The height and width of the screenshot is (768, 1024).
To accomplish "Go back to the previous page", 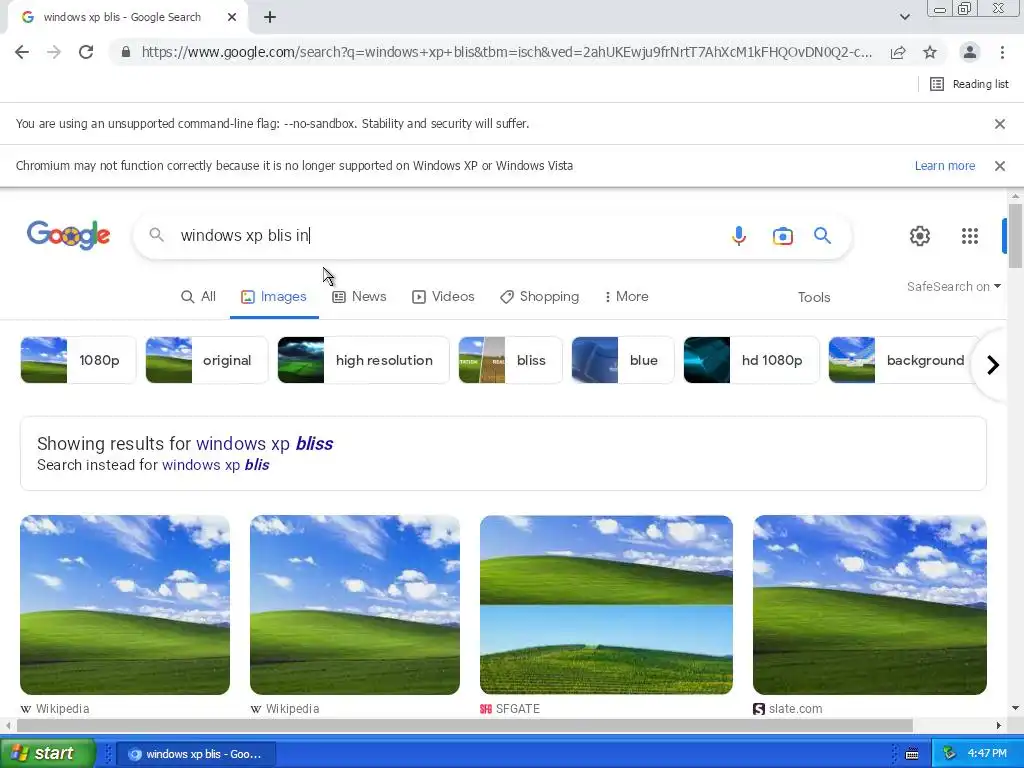I will tap(22, 52).
